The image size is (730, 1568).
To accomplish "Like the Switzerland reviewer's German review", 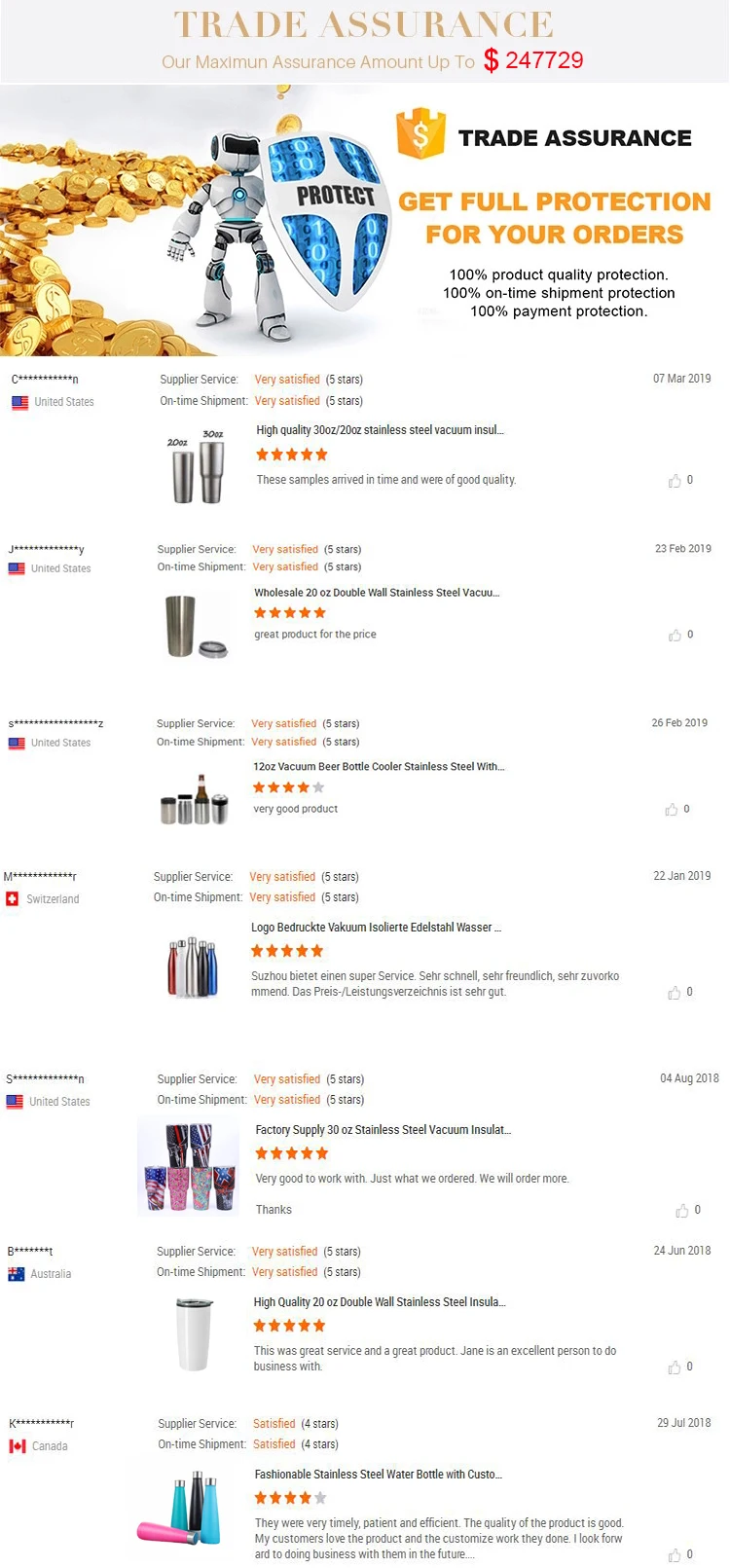I will 674,993.
